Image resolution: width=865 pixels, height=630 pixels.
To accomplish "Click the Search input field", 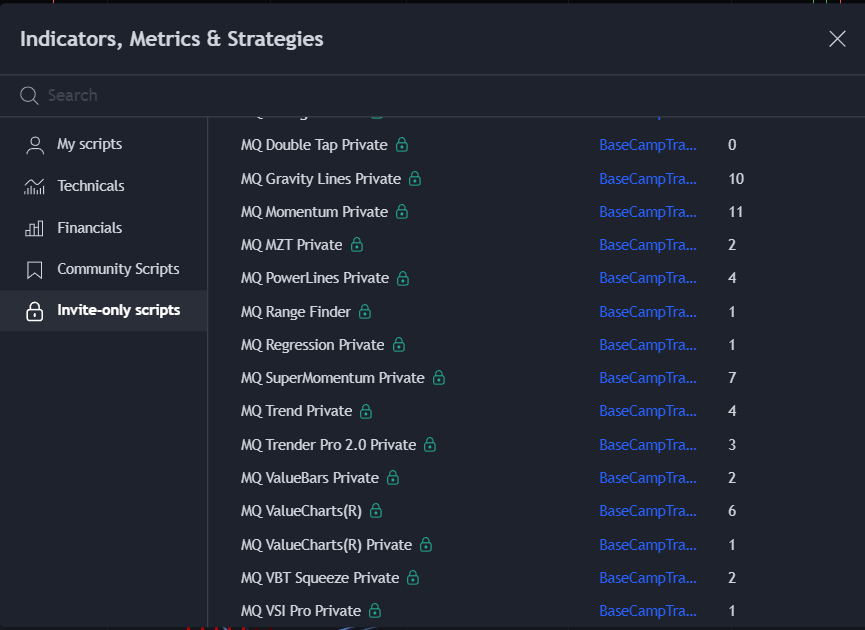I will pos(200,95).
